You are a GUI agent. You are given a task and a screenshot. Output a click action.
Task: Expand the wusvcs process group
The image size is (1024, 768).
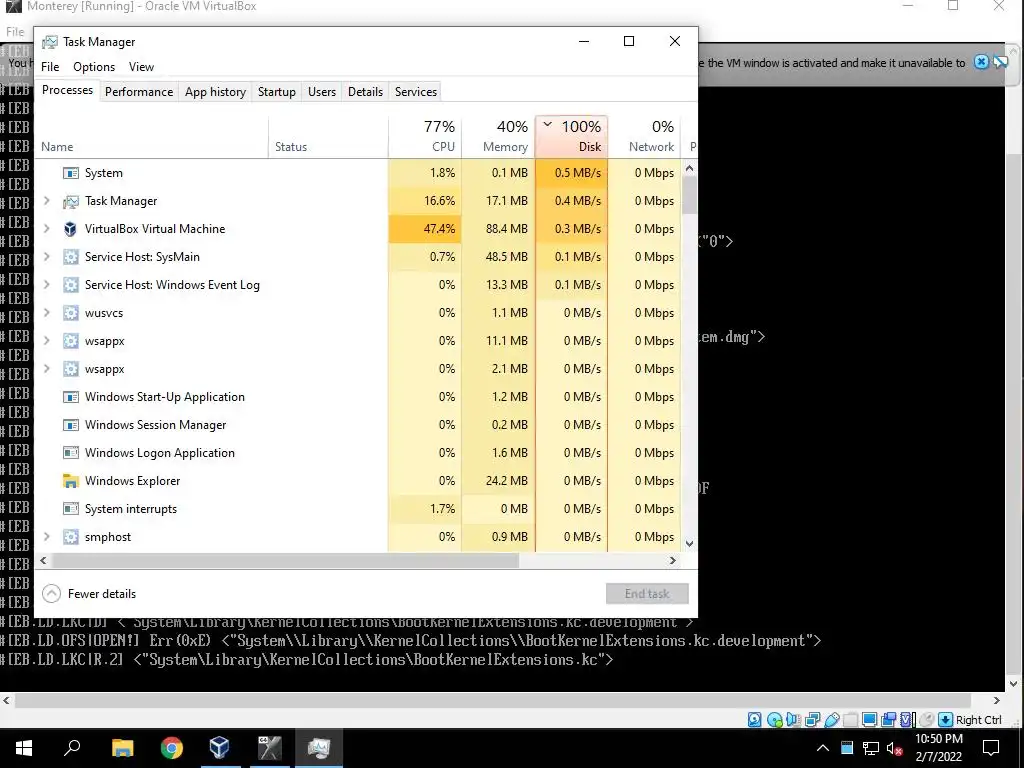pyautogui.click(x=46, y=313)
